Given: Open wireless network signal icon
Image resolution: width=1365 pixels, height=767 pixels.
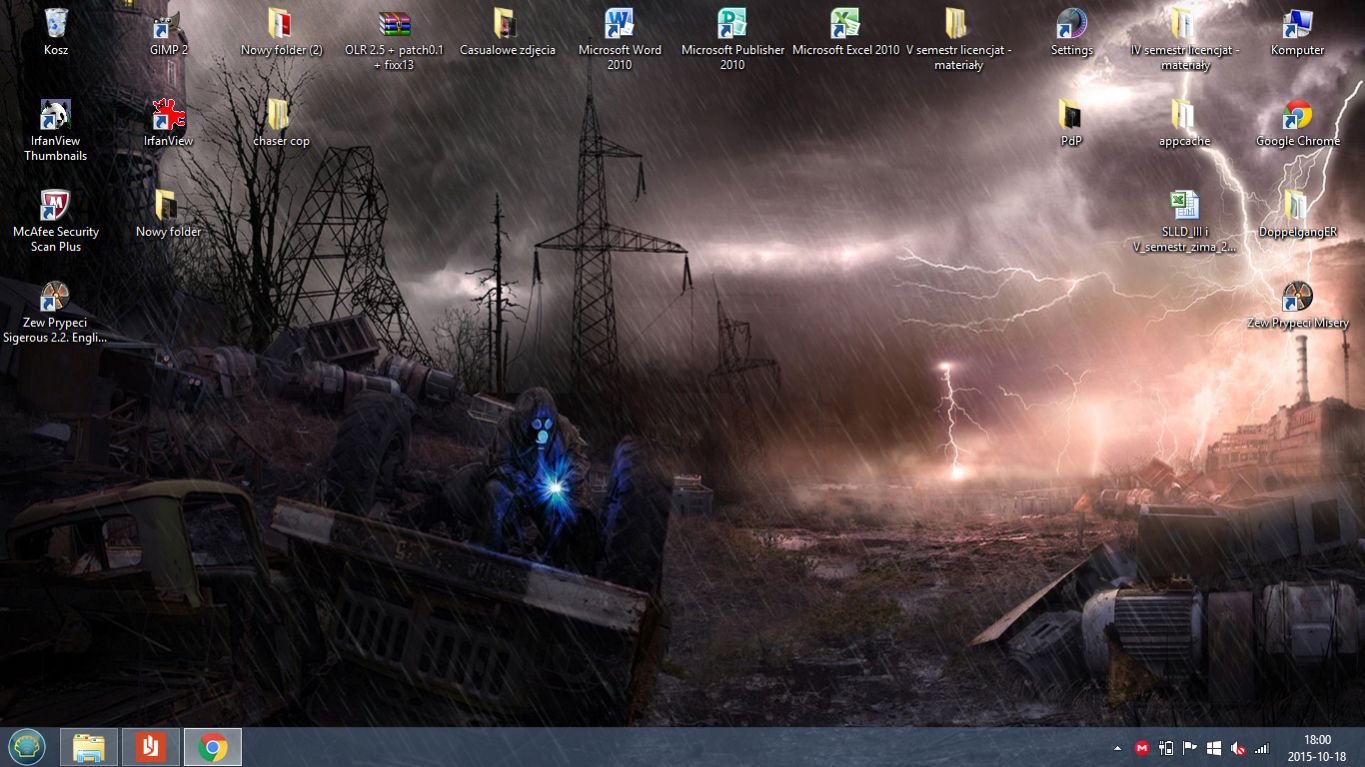Looking at the screenshot, I should tap(1262, 748).
